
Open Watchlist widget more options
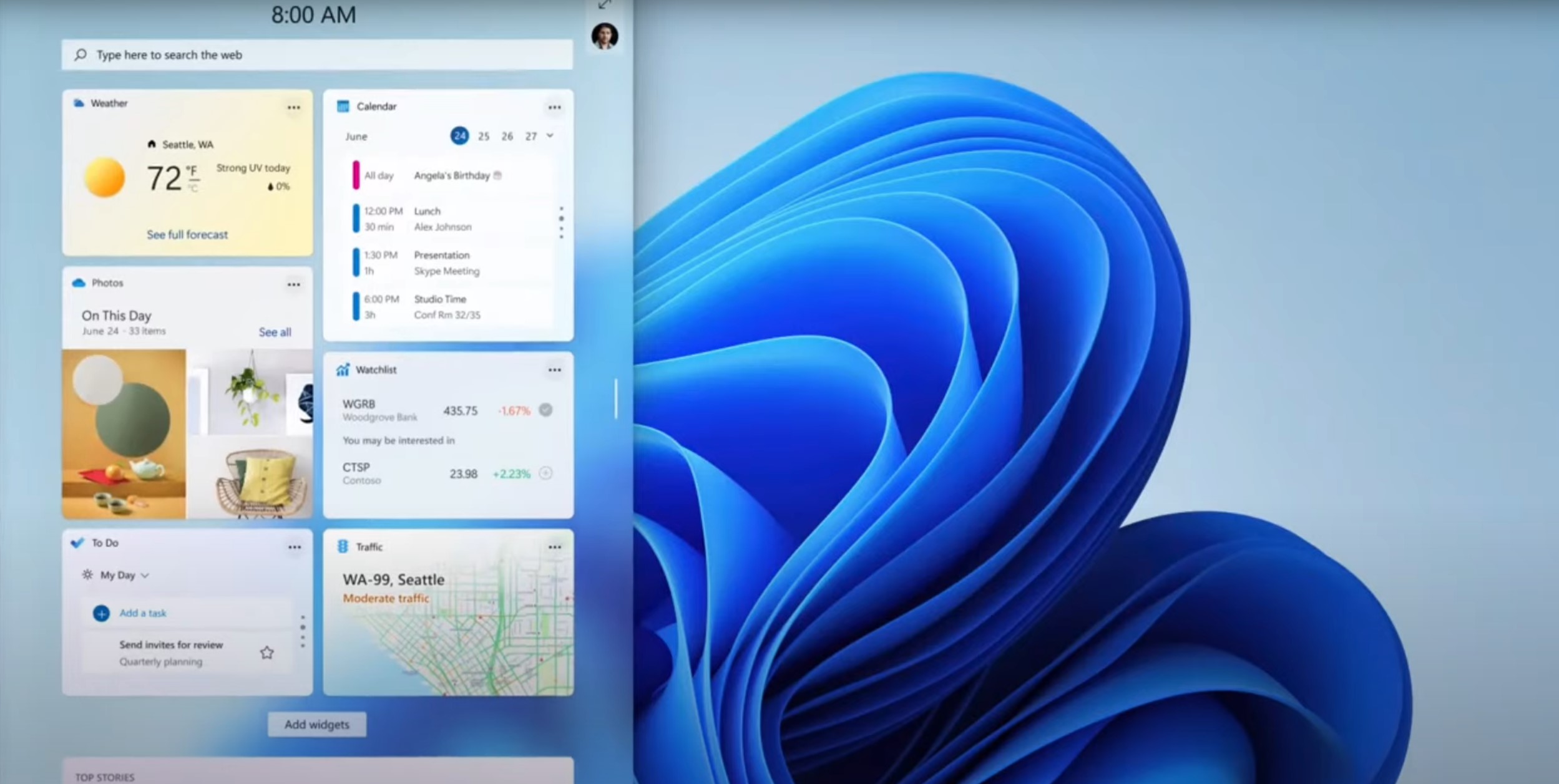(554, 370)
